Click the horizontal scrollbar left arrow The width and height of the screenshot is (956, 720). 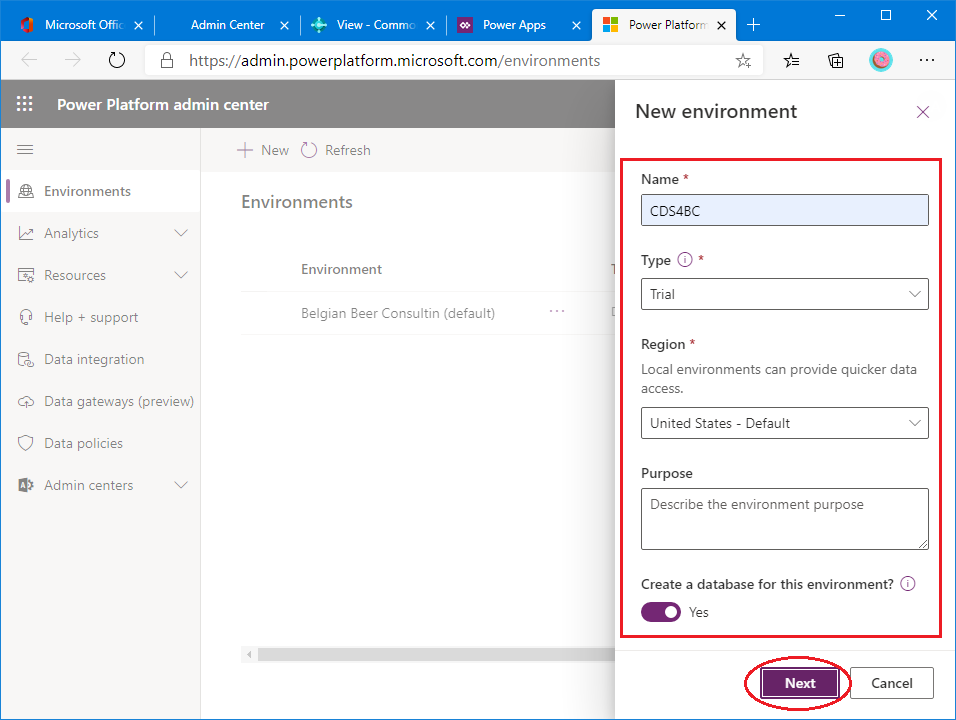pos(249,655)
